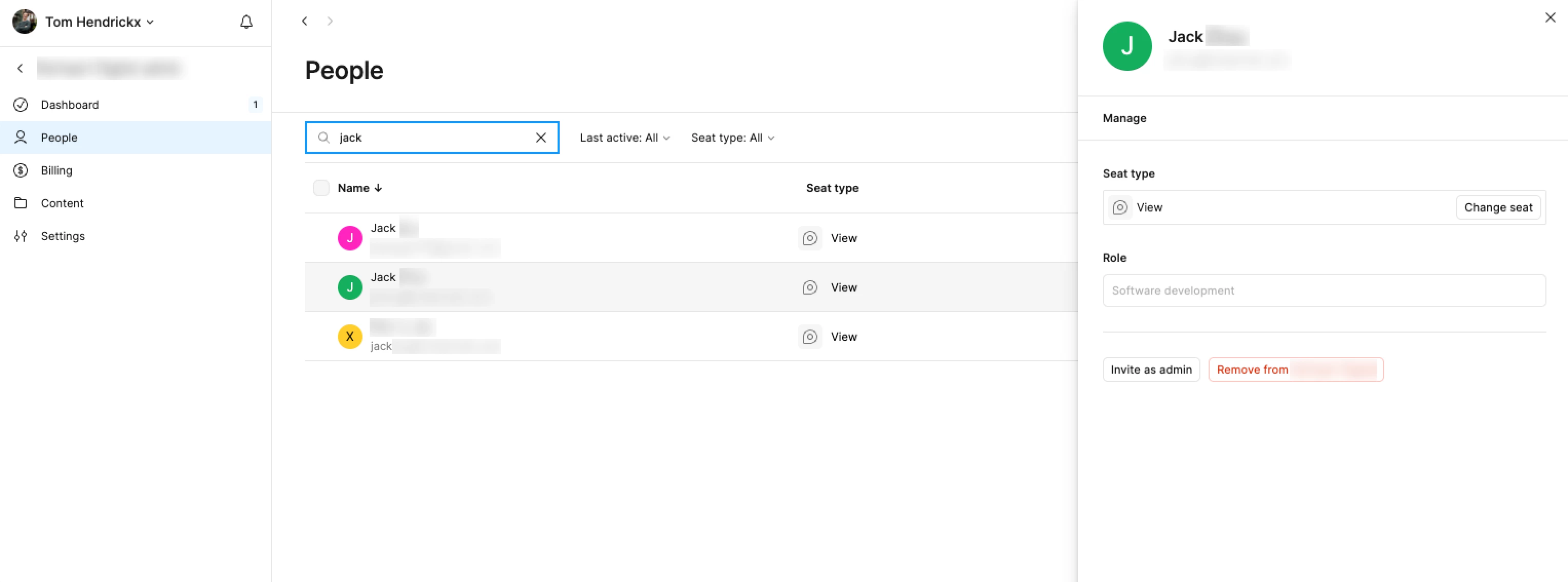The width and height of the screenshot is (1568, 582).
Task: Open the Dashboard sidebar item
Action: click(x=70, y=105)
